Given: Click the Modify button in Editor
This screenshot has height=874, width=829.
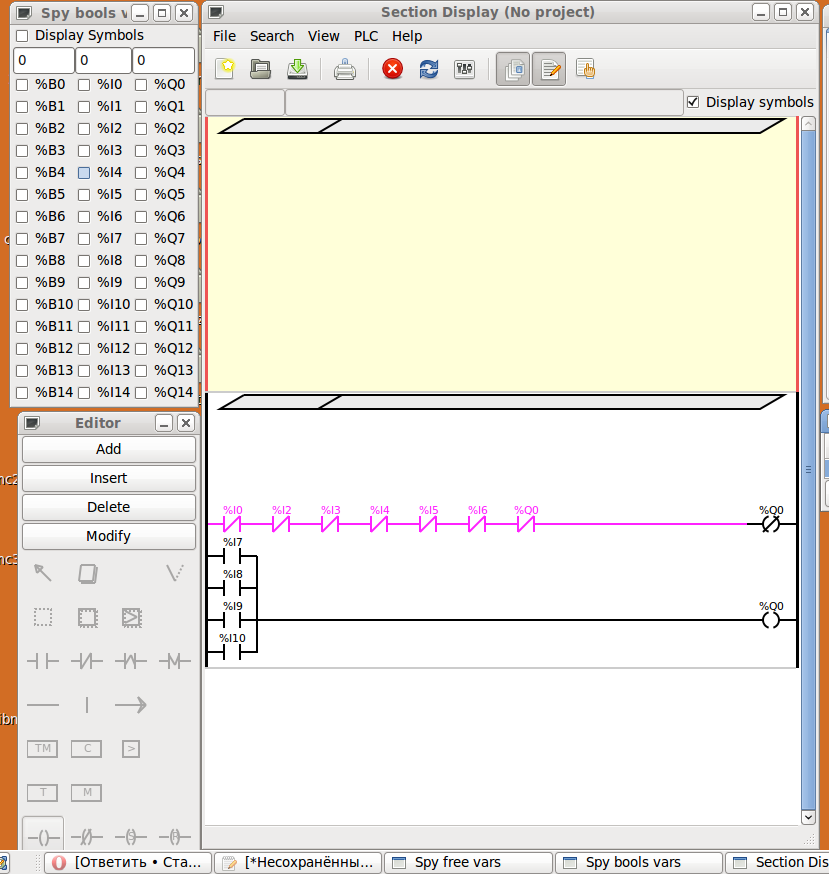Looking at the screenshot, I should (x=109, y=536).
